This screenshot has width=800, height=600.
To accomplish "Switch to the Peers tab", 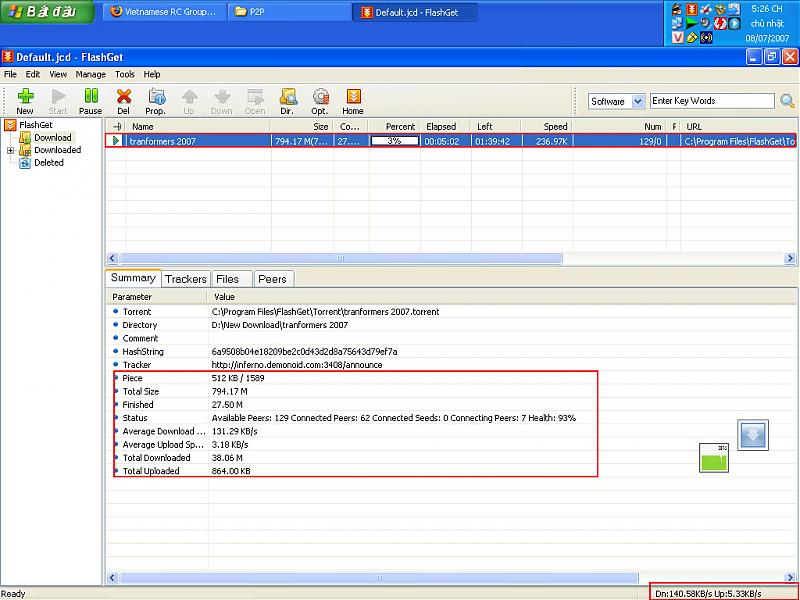I will click(x=272, y=280).
